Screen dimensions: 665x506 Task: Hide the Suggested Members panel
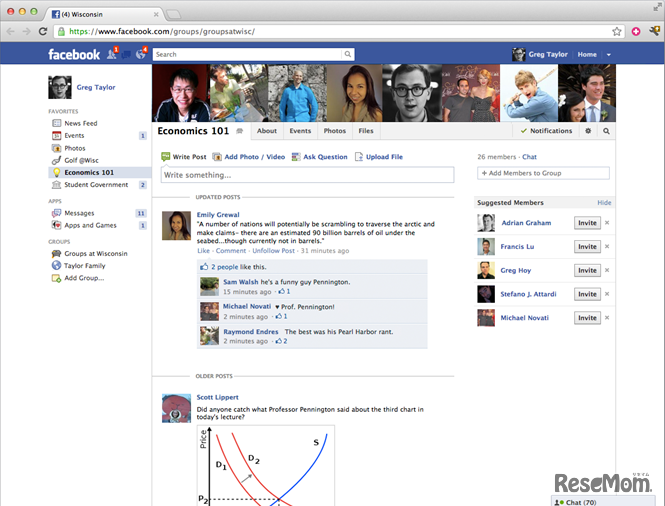(604, 203)
